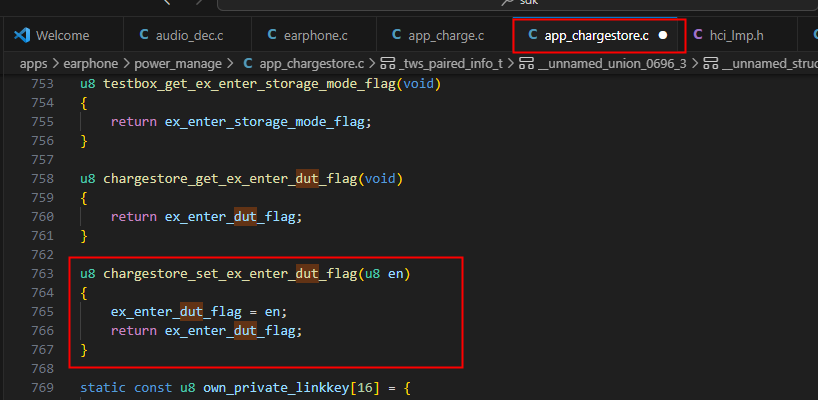The width and height of the screenshot is (818, 400).
Task: Click struct icon before _tws_paired_info_t breadcrumb
Action: pos(388,64)
